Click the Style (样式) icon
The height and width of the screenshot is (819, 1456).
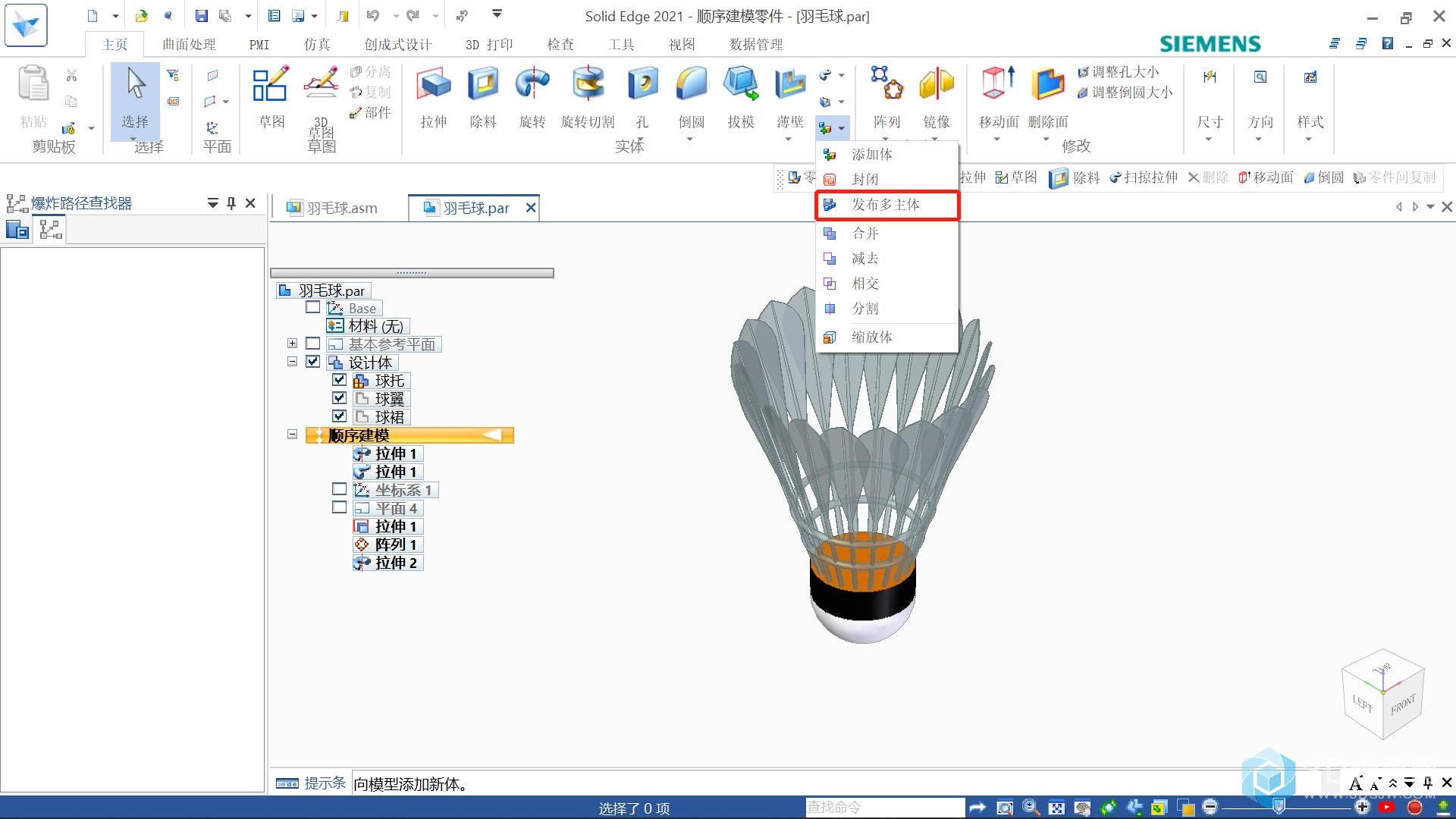(x=1310, y=77)
